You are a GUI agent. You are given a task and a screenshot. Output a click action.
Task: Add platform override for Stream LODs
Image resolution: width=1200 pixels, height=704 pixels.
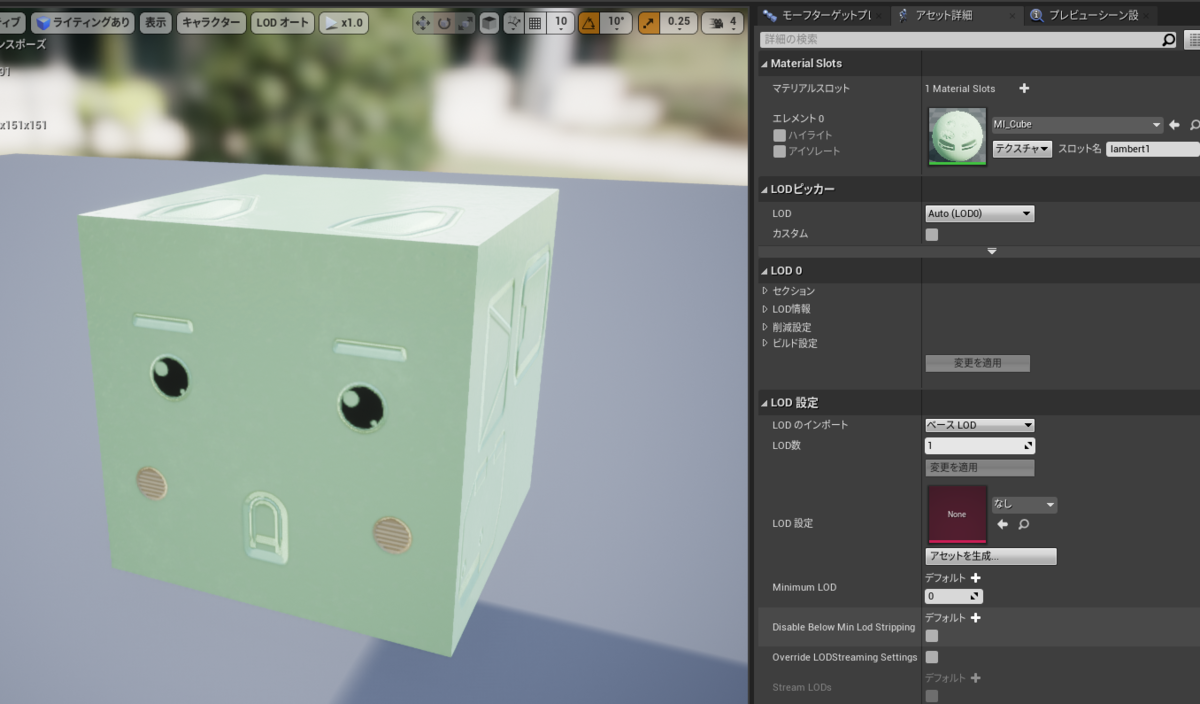pos(975,678)
